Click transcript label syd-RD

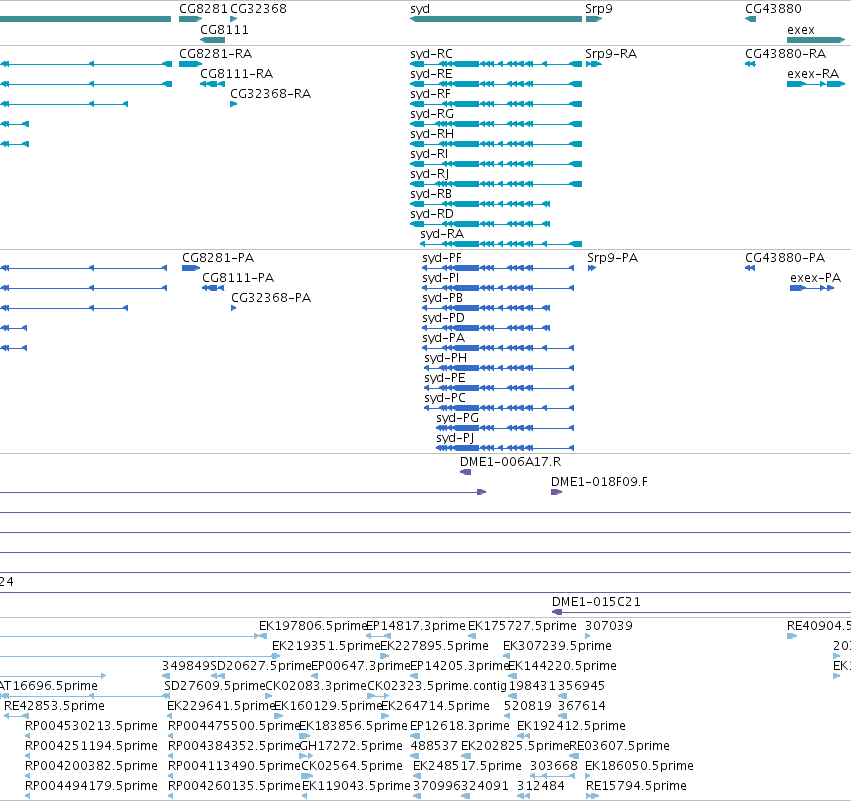coord(432,215)
